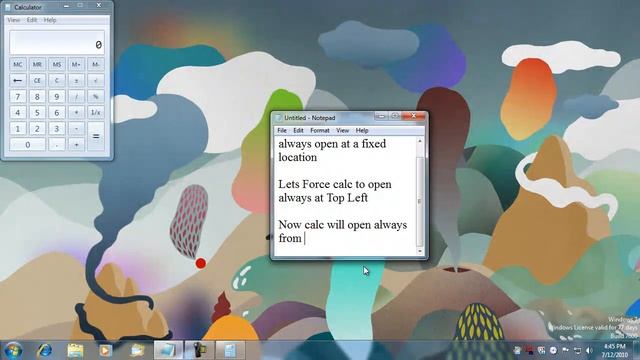Click Notepad scrollbar up arrow
The height and width of the screenshot is (360, 640).
pyautogui.click(x=420, y=141)
